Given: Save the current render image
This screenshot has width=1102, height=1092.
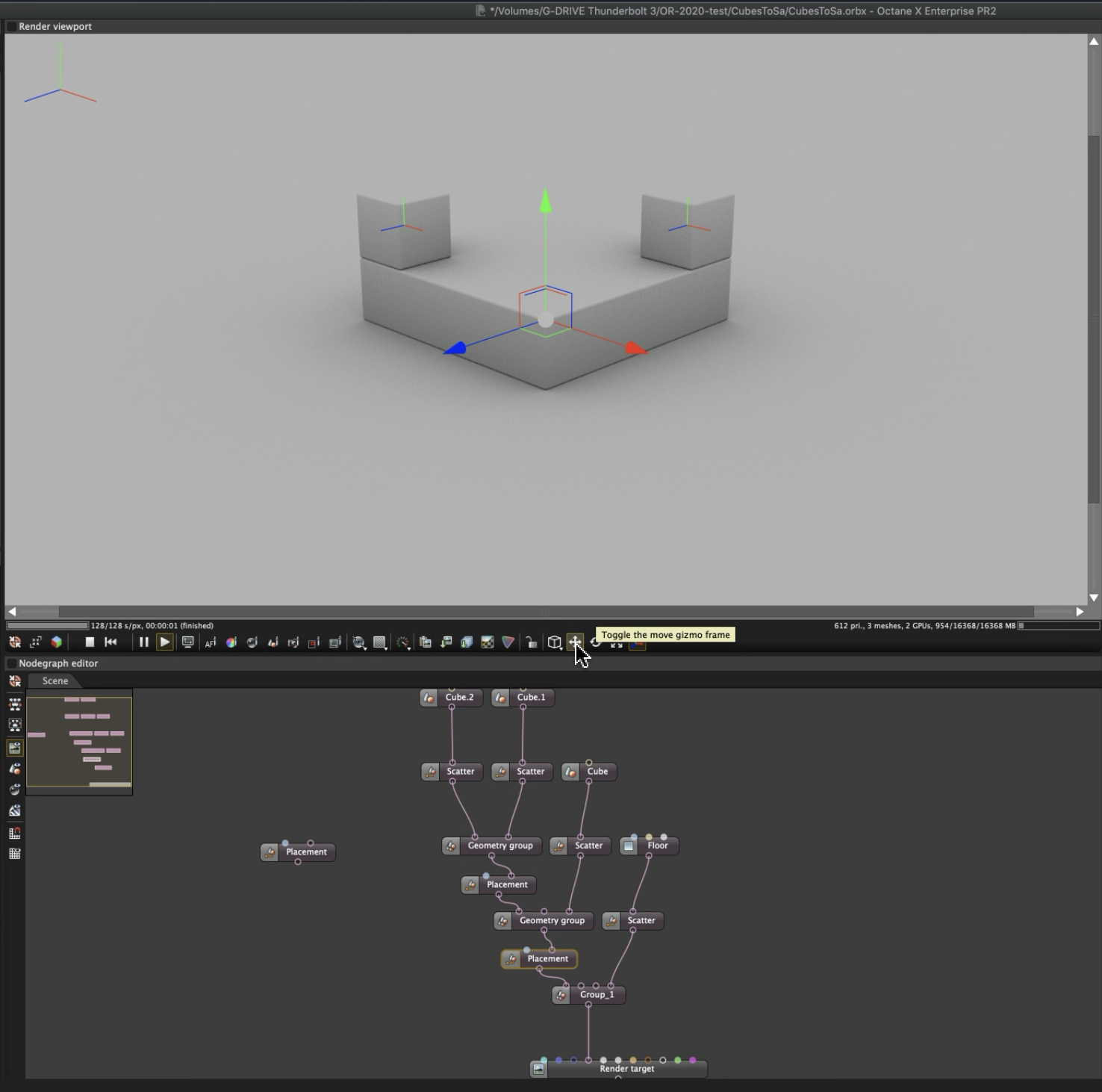Looking at the screenshot, I should [446, 642].
